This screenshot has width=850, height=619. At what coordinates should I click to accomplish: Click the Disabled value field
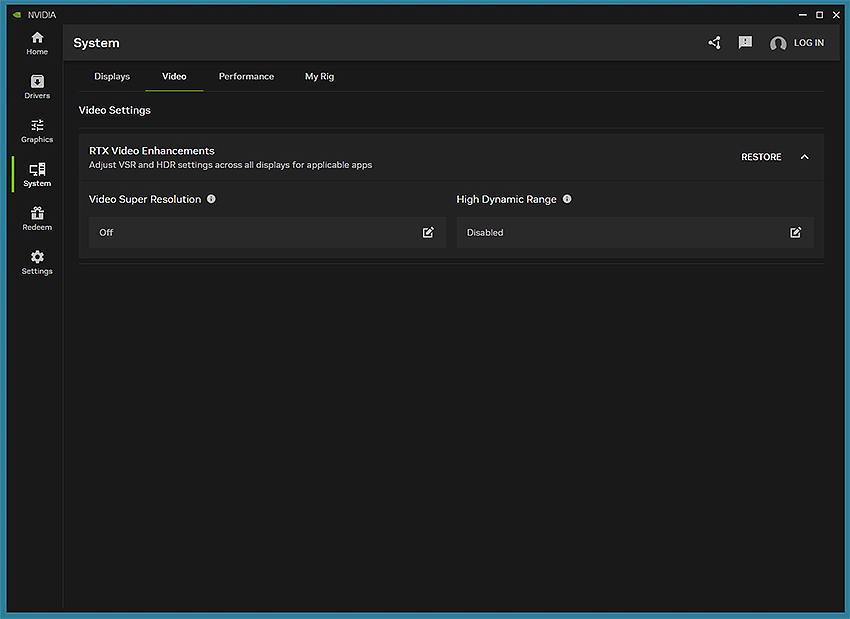pos(635,233)
